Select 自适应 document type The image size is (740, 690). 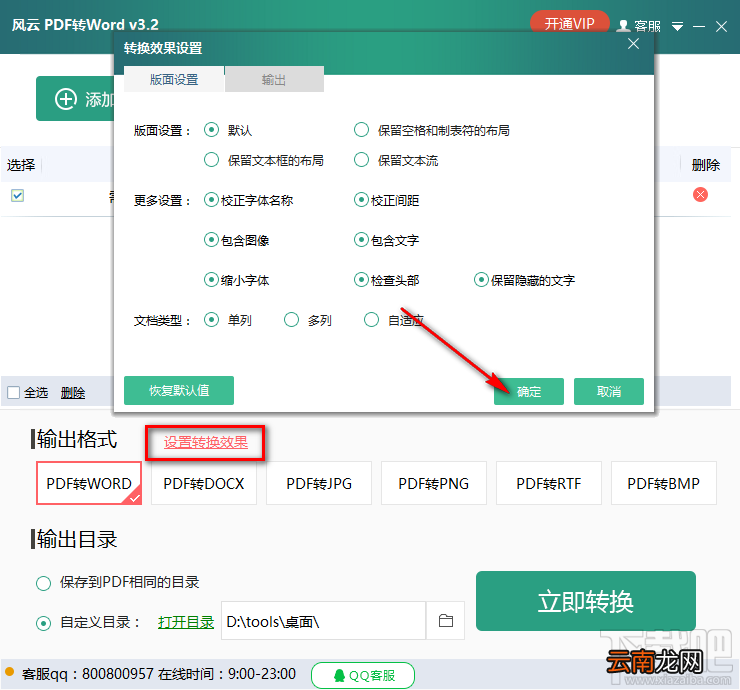(371, 320)
